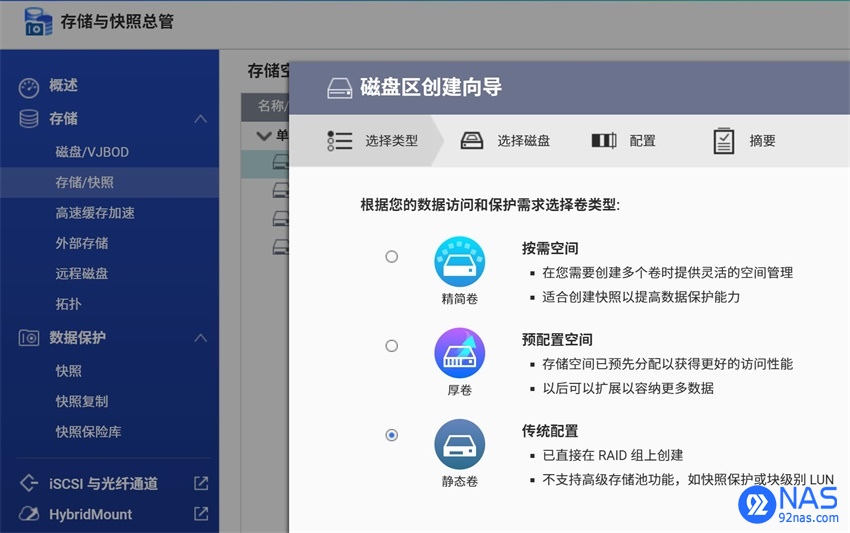
Task: Go to the 选择磁盘 wizard step
Action: [505, 141]
